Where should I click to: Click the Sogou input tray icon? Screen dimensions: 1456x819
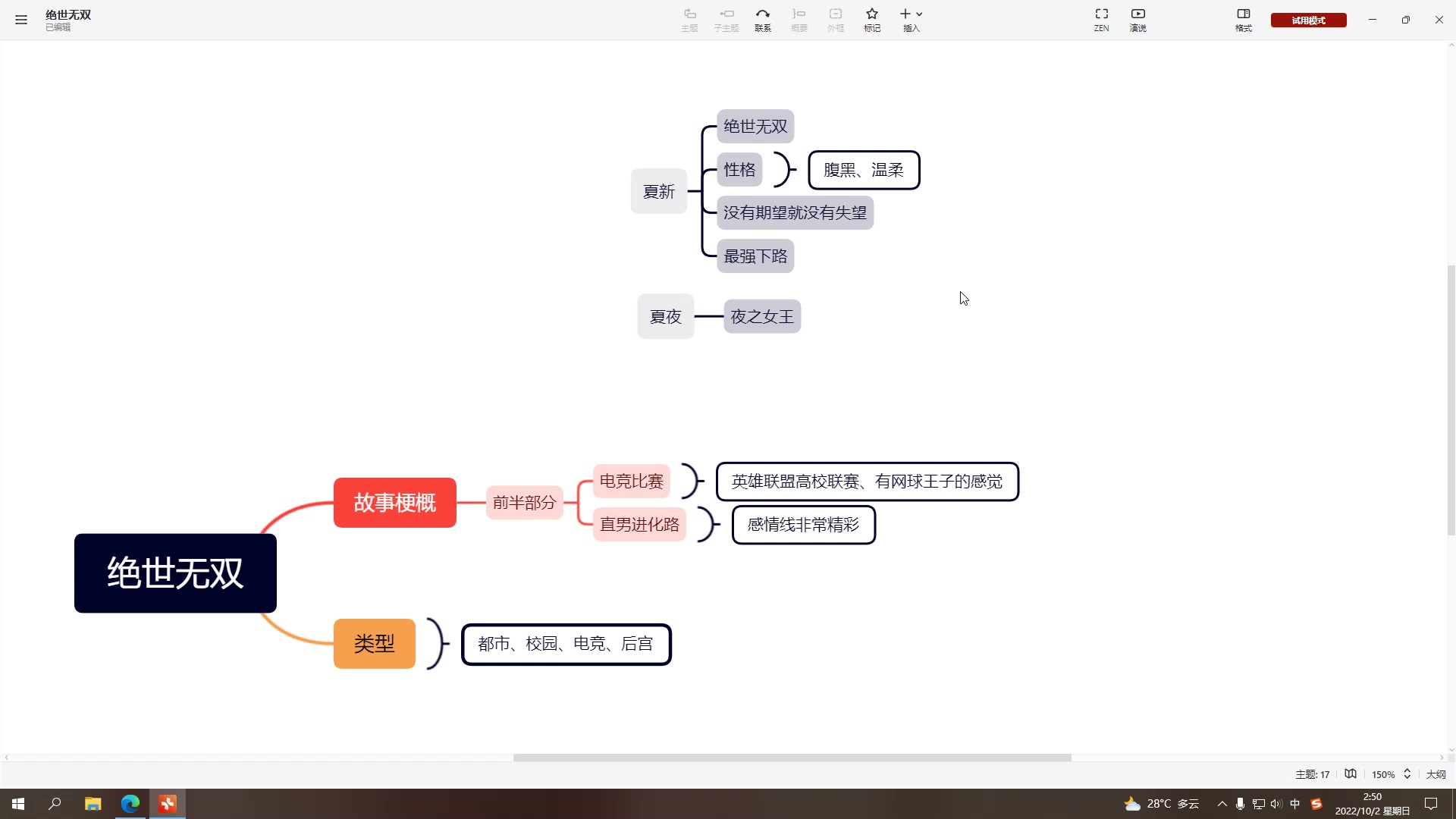(x=1316, y=804)
